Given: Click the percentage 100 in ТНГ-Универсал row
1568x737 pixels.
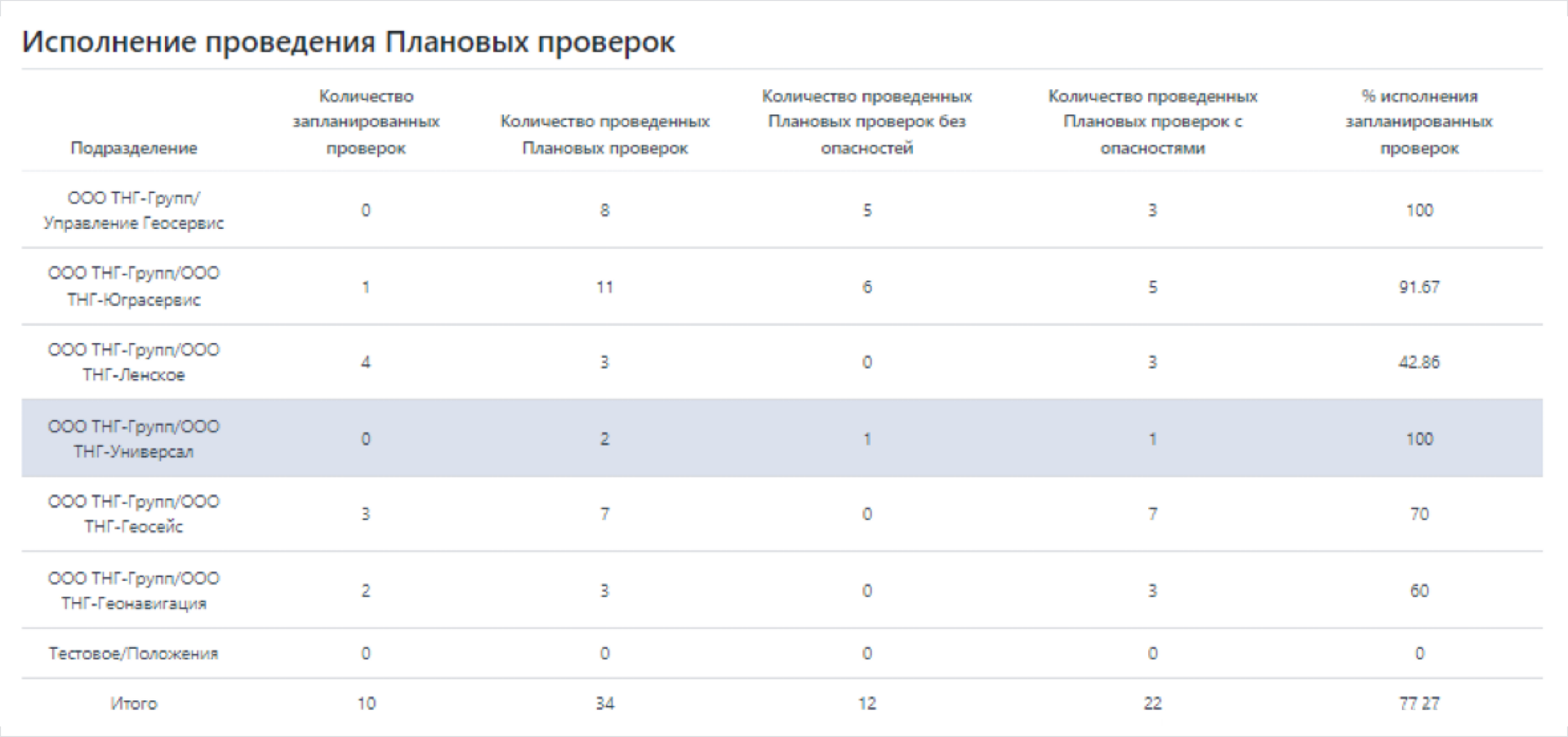Looking at the screenshot, I should 1419,439.
